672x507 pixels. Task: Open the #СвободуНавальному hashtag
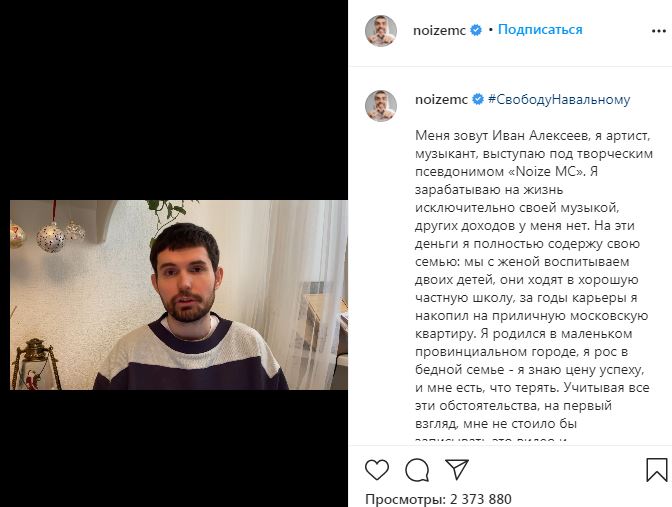[559, 99]
